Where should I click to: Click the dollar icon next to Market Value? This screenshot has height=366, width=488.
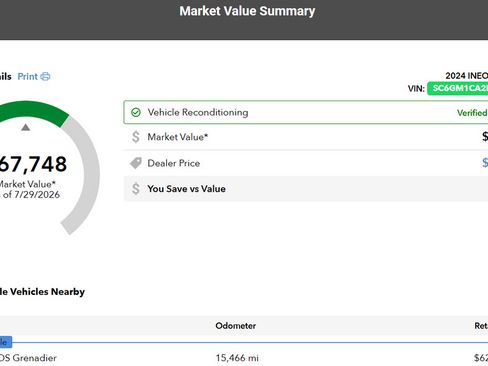pyautogui.click(x=136, y=137)
